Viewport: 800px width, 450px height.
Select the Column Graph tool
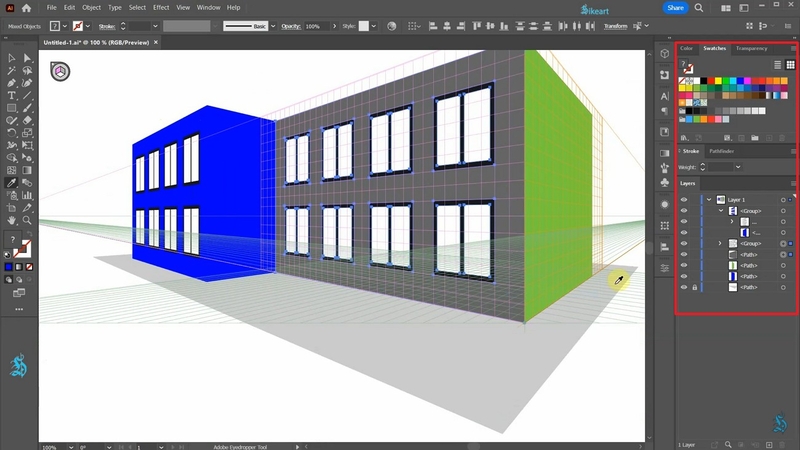[x=27, y=195]
